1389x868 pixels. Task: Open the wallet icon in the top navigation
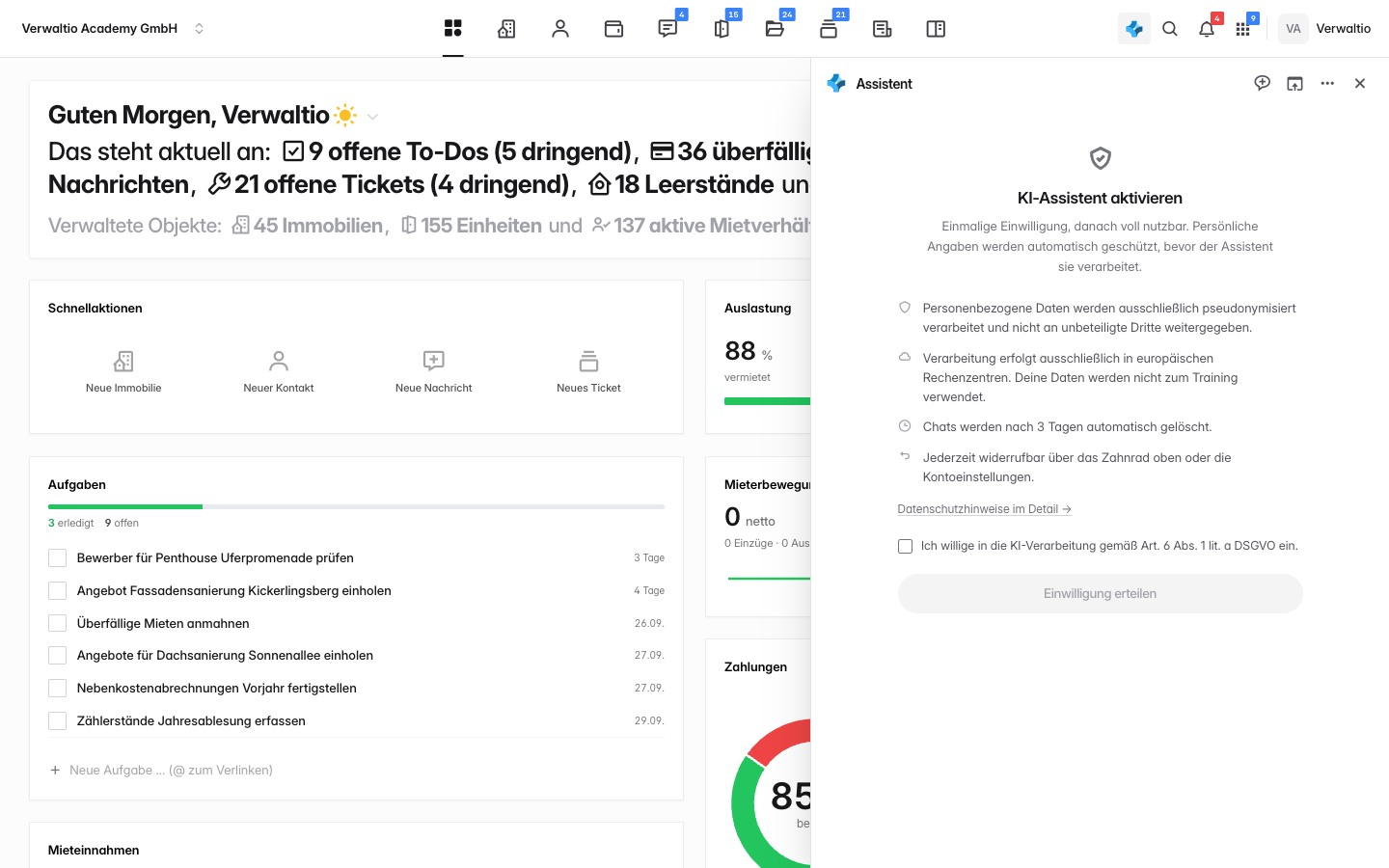[613, 29]
